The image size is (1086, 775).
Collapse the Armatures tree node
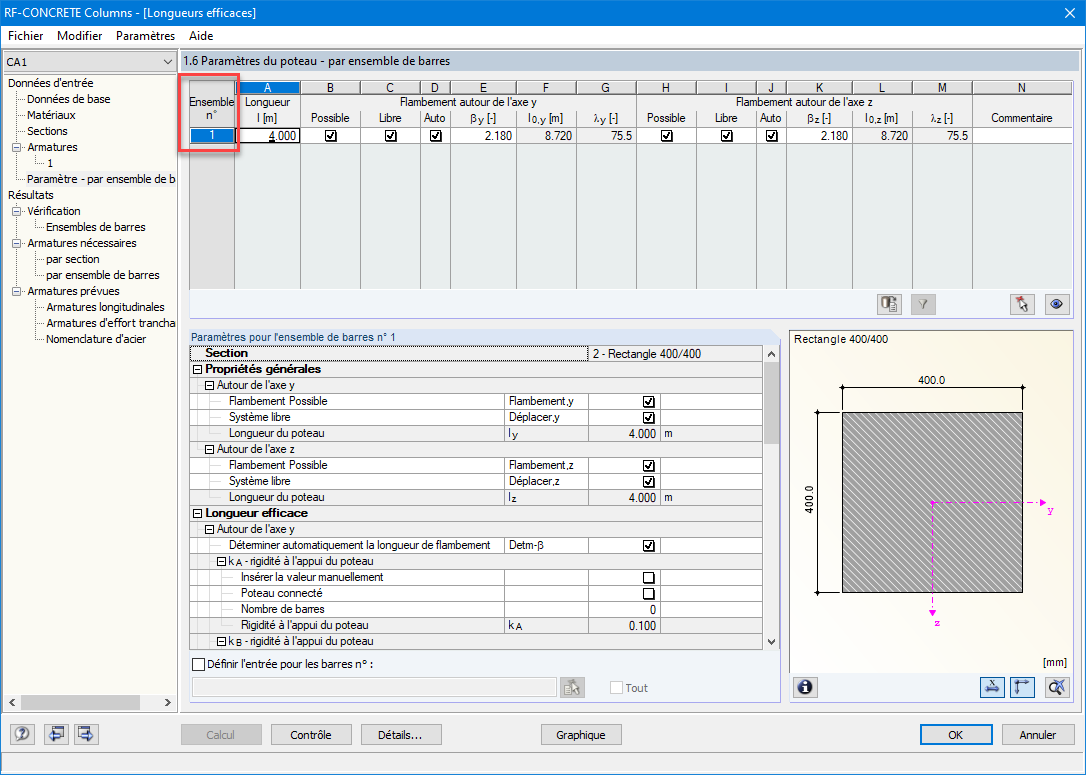(x=17, y=148)
